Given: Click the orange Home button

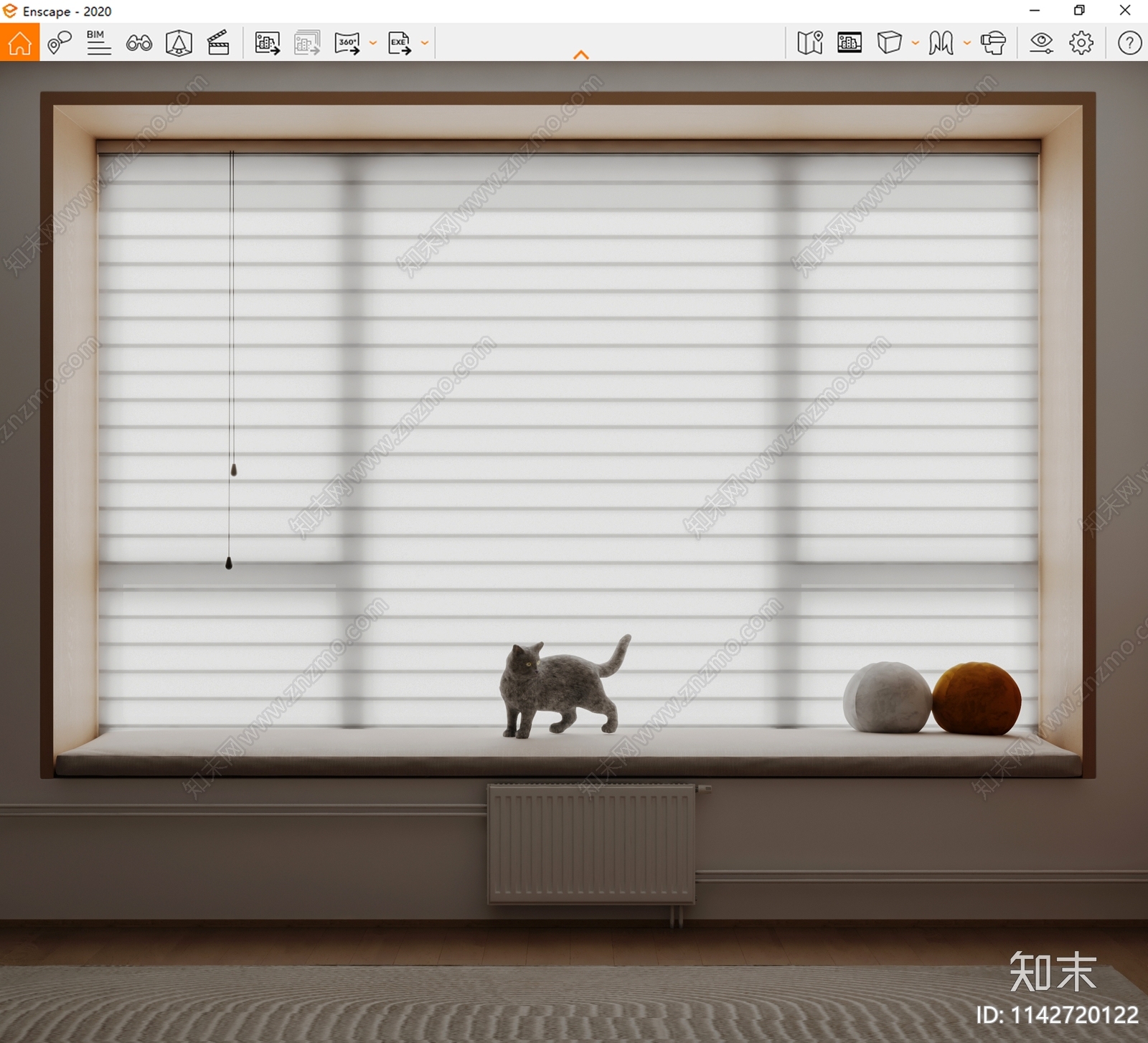Looking at the screenshot, I should [19, 42].
